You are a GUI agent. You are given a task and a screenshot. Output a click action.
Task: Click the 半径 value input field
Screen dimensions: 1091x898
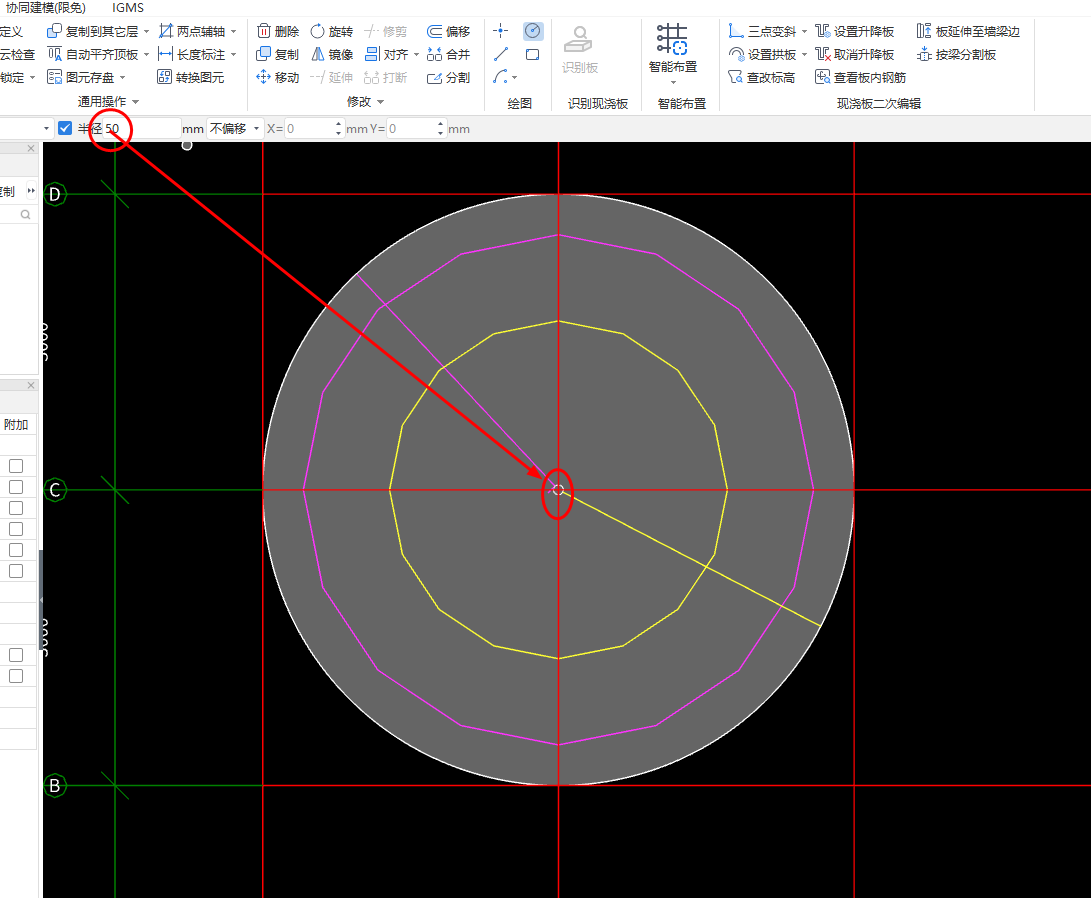click(142, 129)
